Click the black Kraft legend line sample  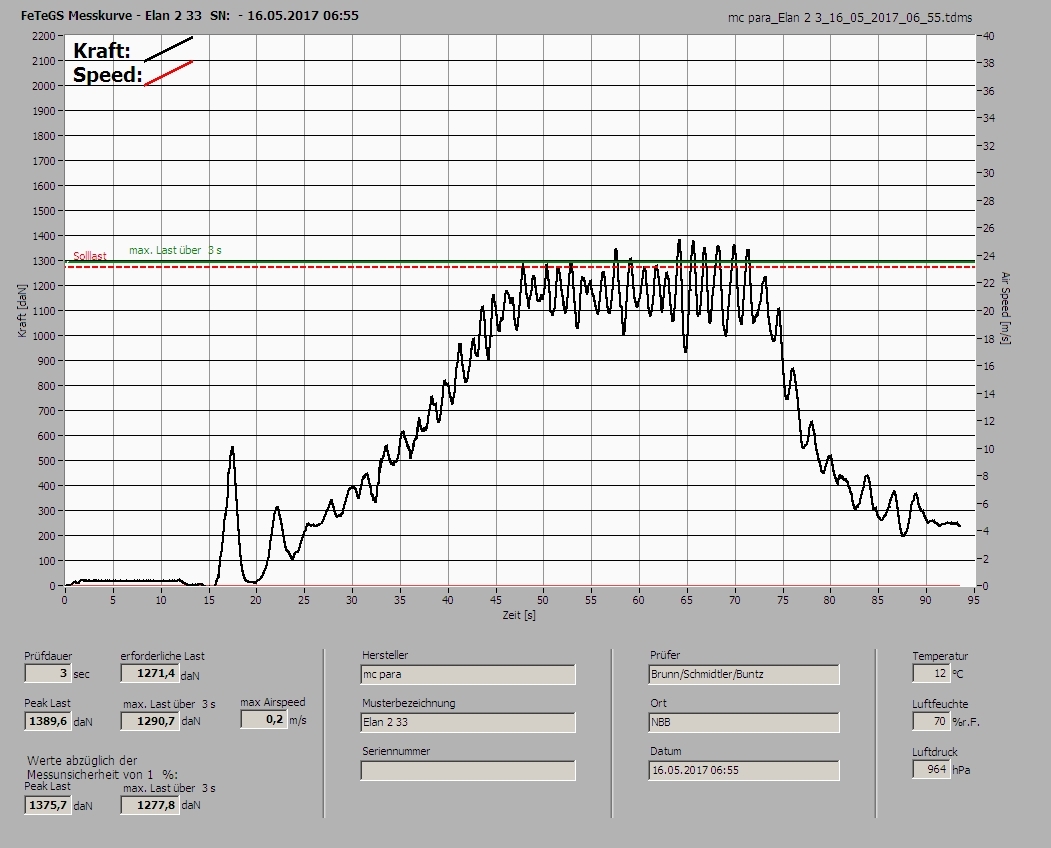(168, 49)
